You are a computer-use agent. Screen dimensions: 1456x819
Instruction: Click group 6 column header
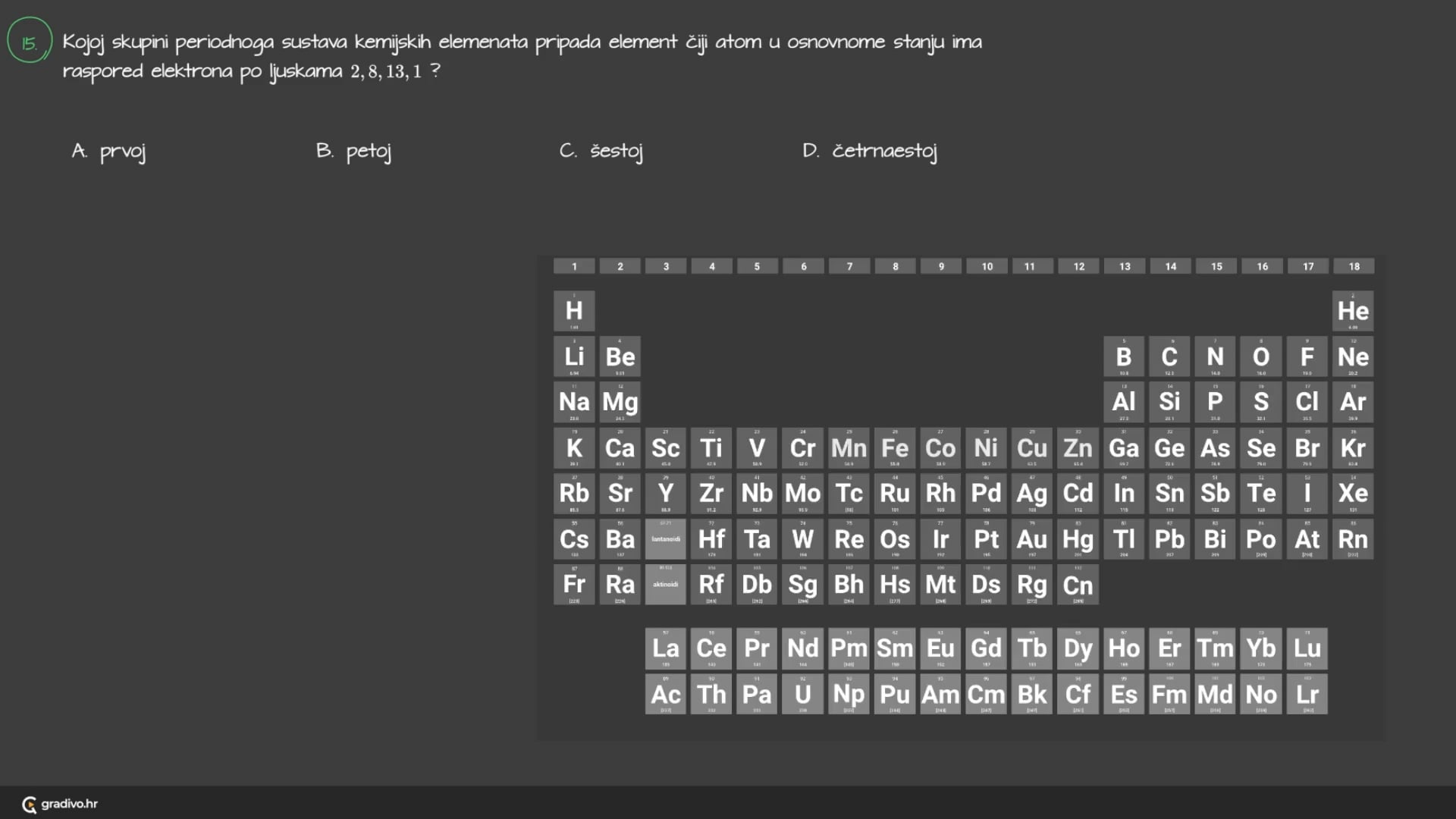803,266
